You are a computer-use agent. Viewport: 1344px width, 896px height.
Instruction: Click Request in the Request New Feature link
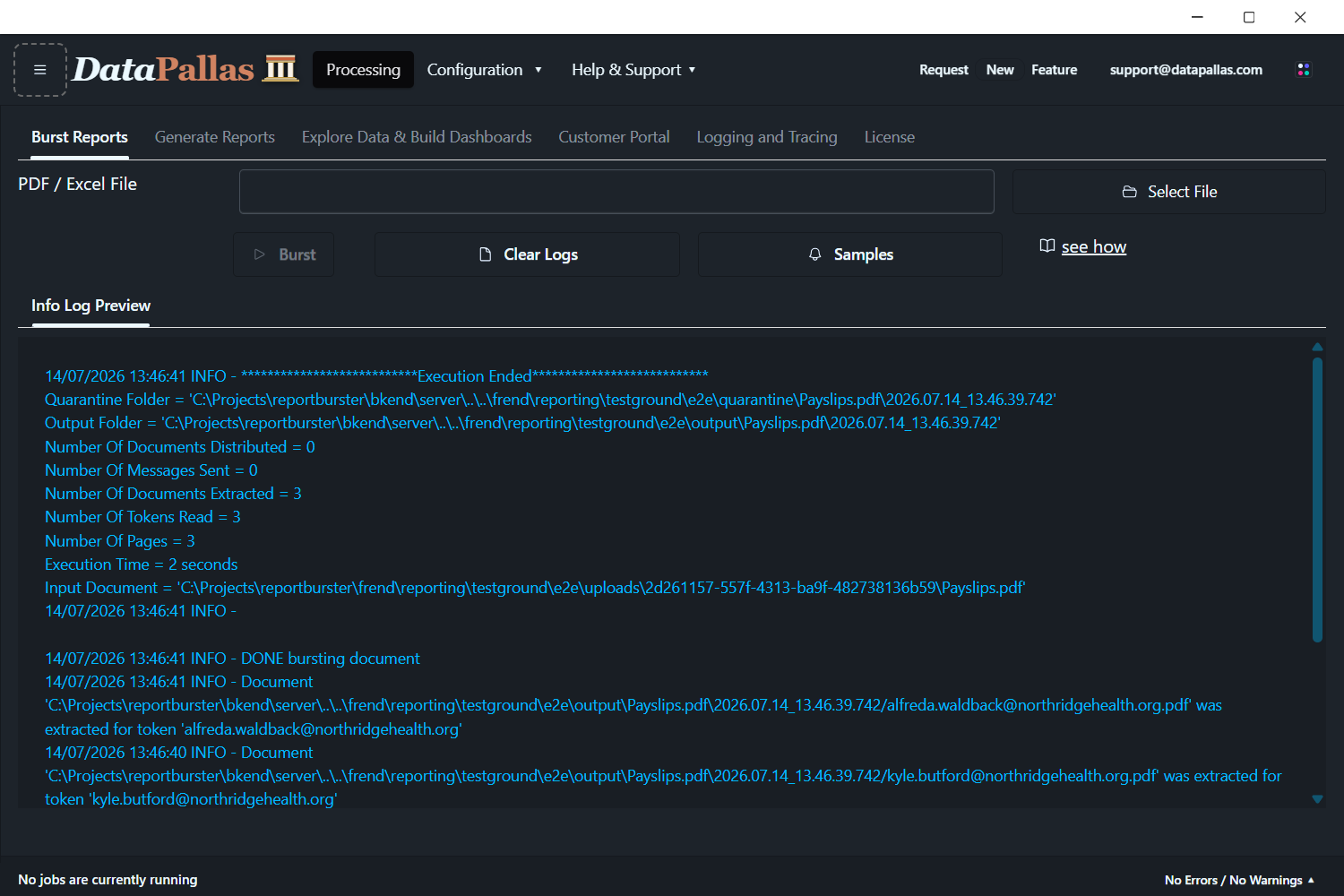[x=943, y=70]
